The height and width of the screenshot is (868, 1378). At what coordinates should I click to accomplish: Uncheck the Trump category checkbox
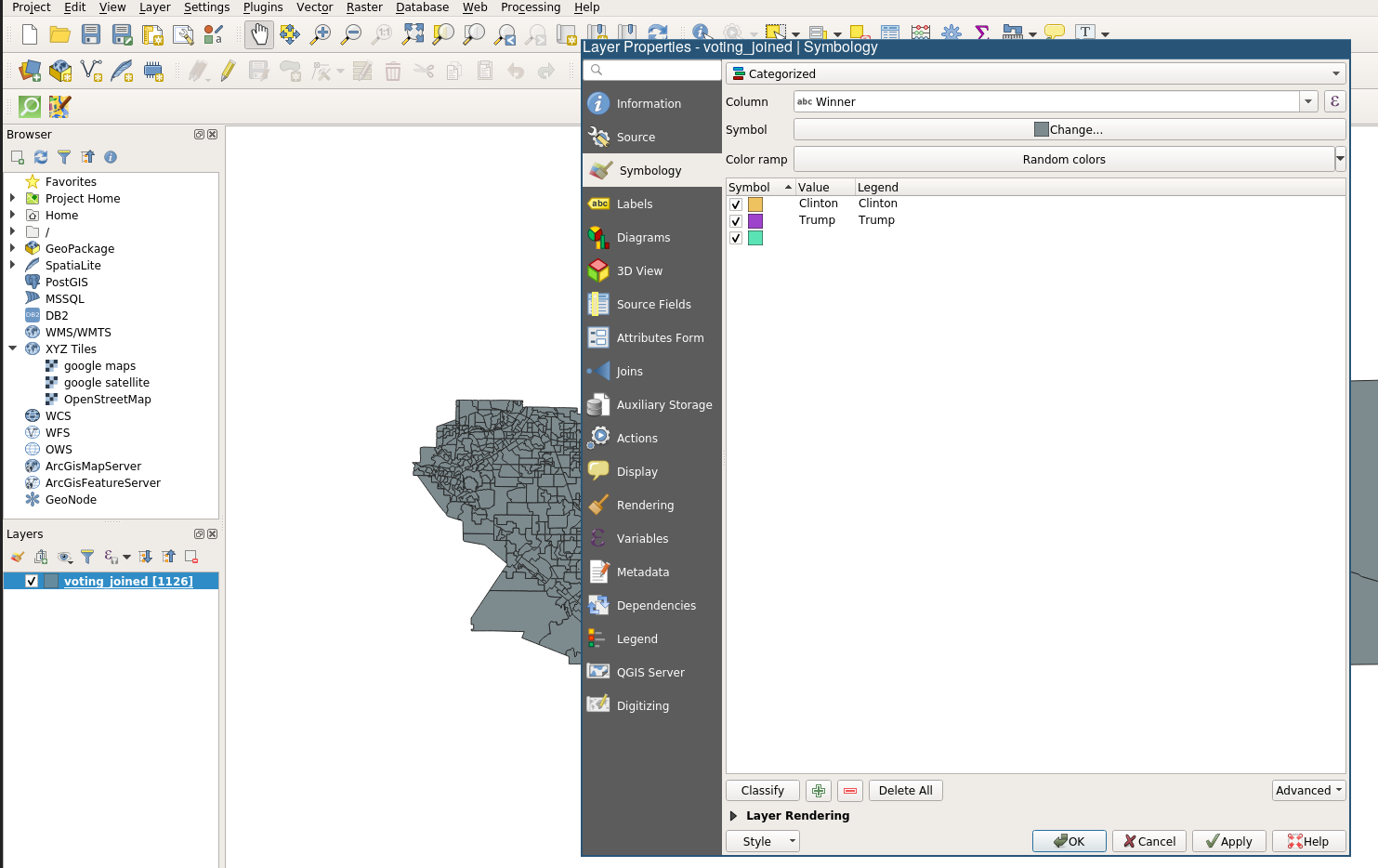(x=736, y=221)
